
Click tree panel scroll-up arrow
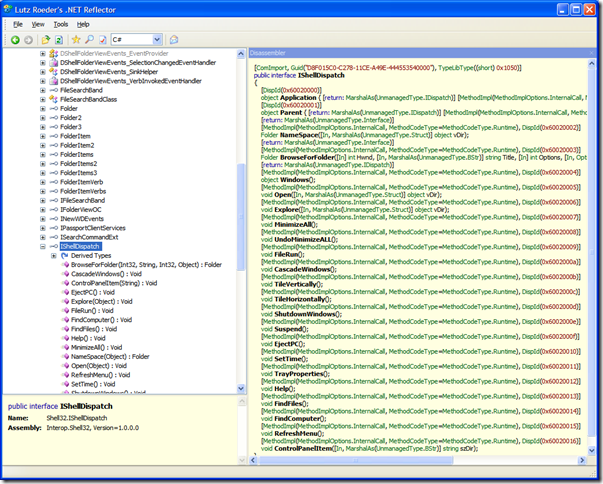click(x=241, y=53)
